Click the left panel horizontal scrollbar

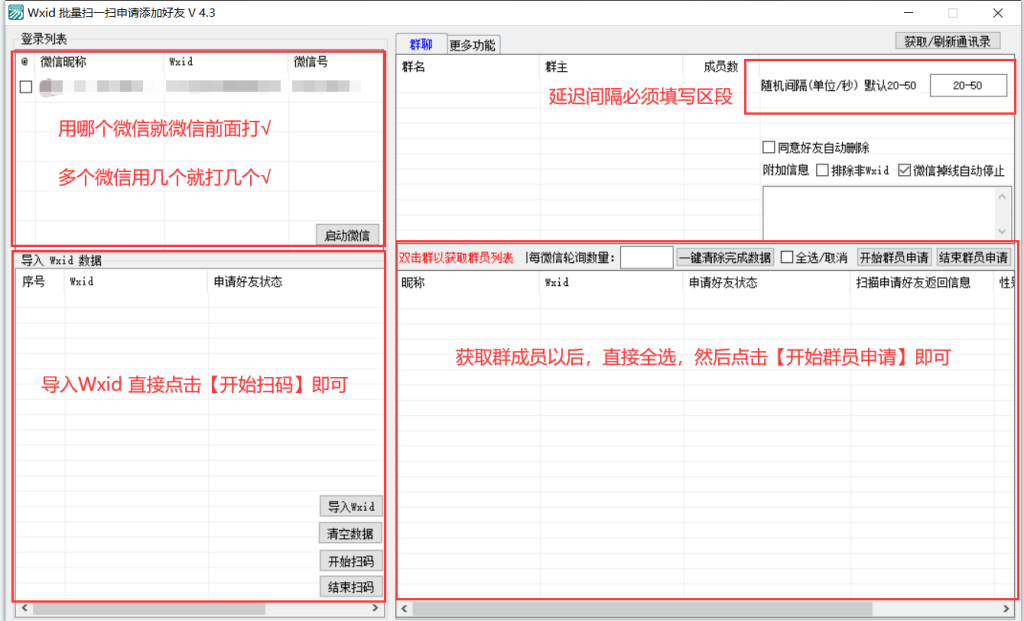150,608
